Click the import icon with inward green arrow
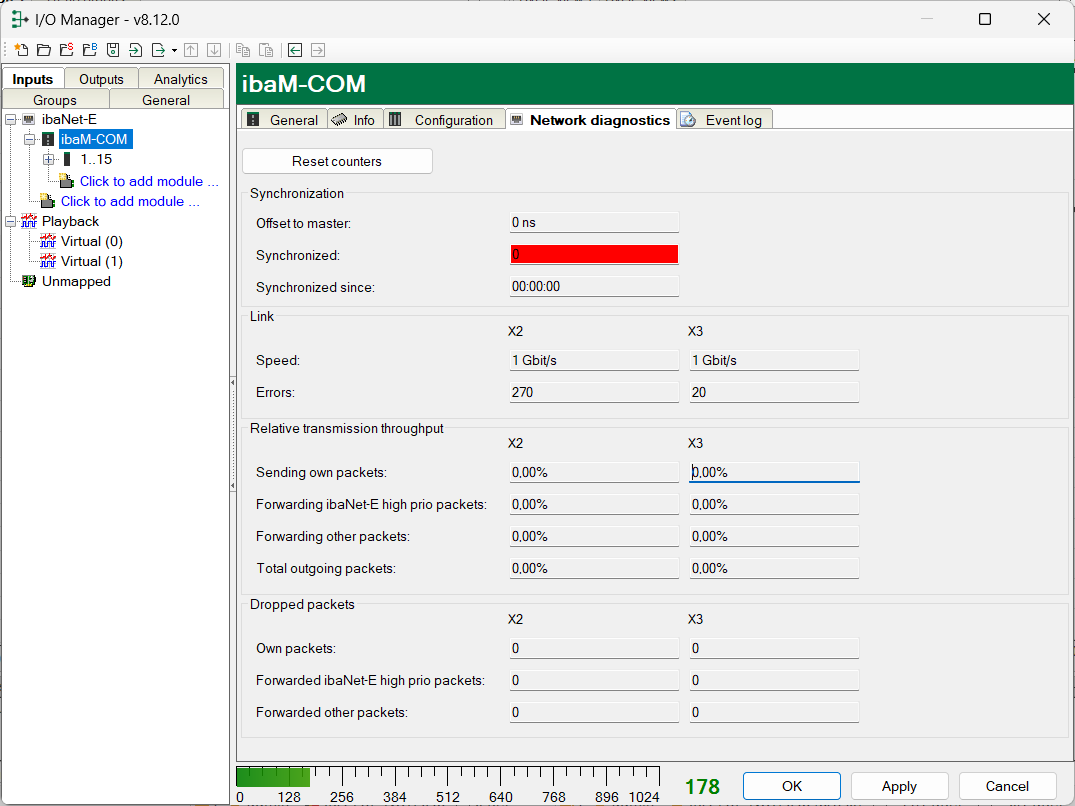This screenshot has height=806, width=1075. 135,50
